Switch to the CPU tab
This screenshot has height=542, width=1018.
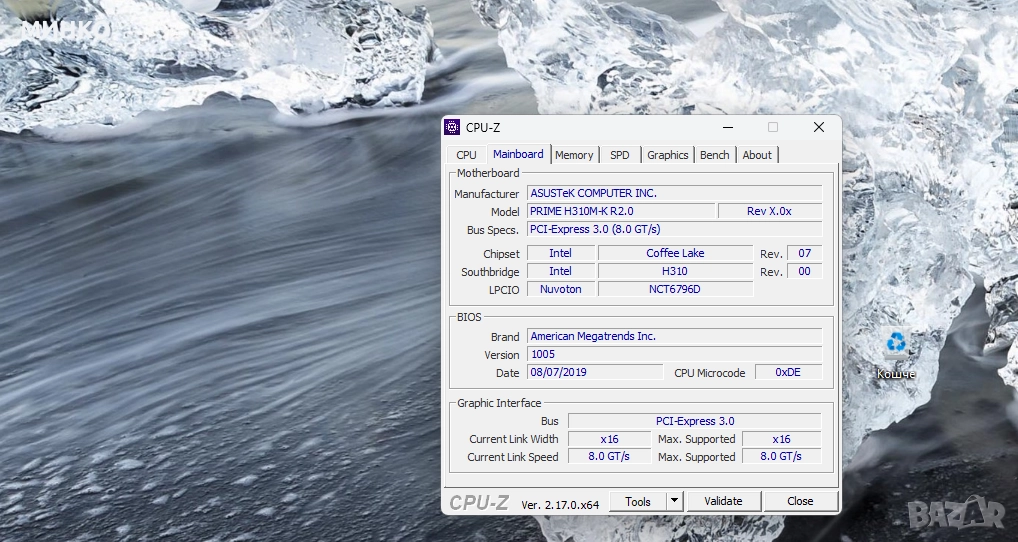point(466,155)
